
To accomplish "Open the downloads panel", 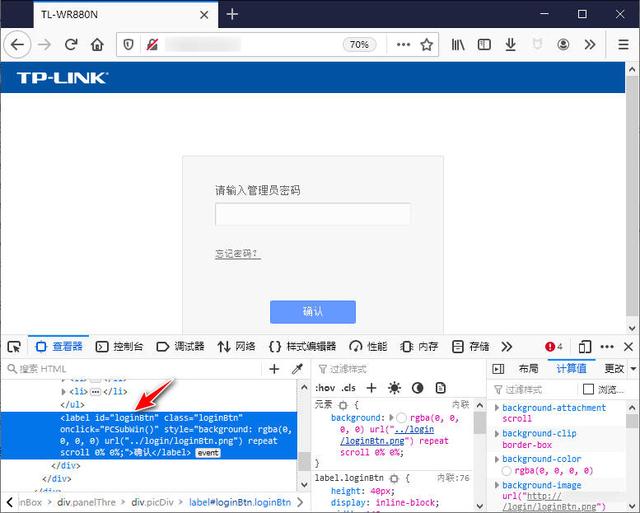I will [x=510, y=44].
